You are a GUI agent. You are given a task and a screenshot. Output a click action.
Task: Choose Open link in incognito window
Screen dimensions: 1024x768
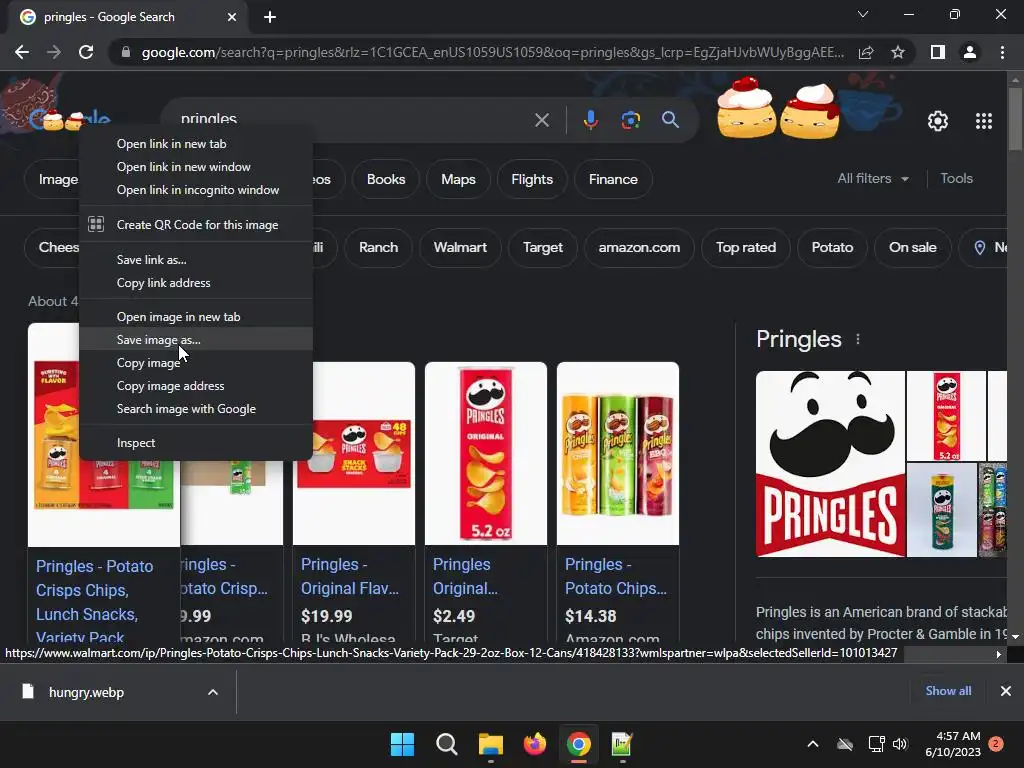(196, 190)
